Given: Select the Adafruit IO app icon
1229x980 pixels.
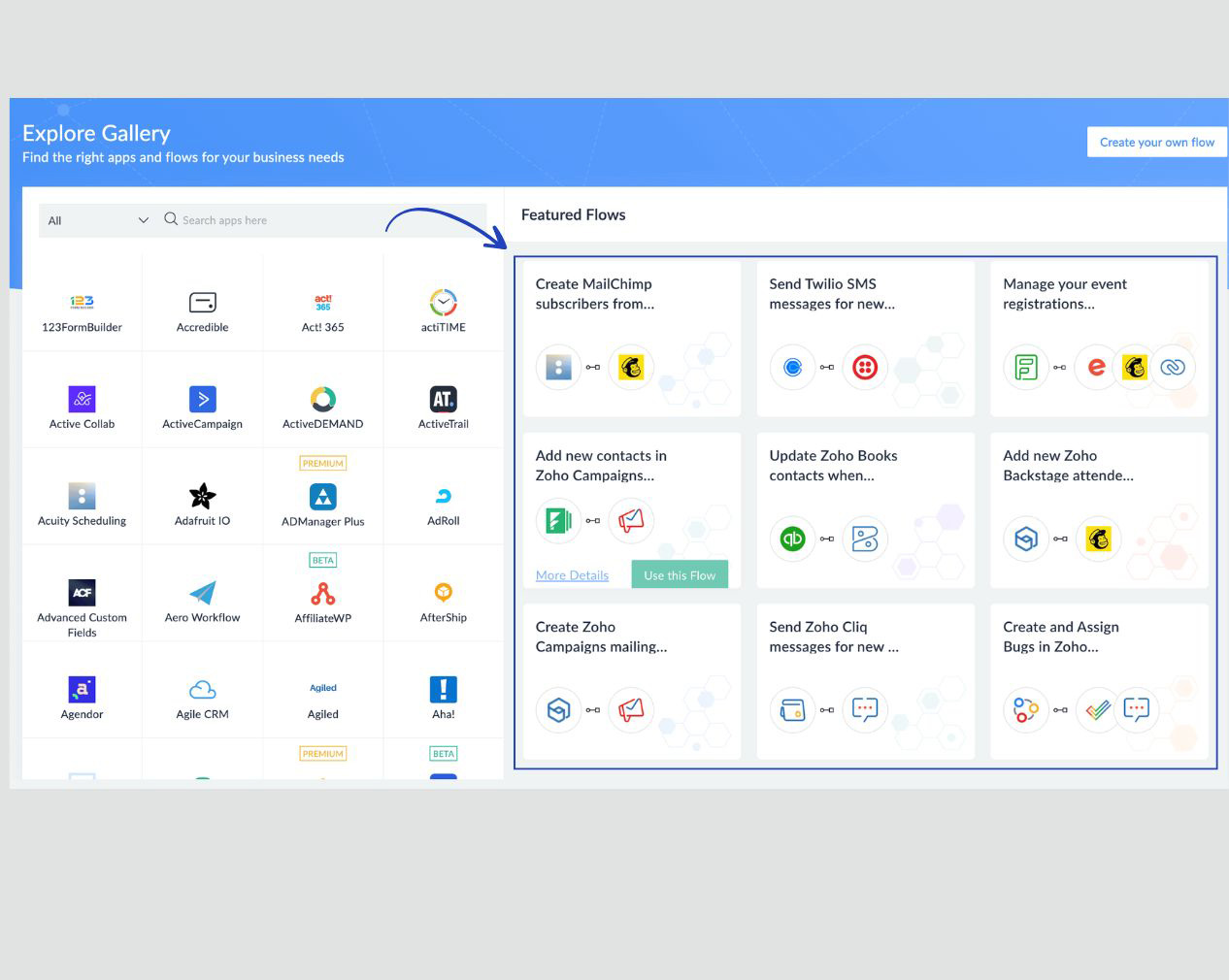Looking at the screenshot, I should click(x=202, y=496).
